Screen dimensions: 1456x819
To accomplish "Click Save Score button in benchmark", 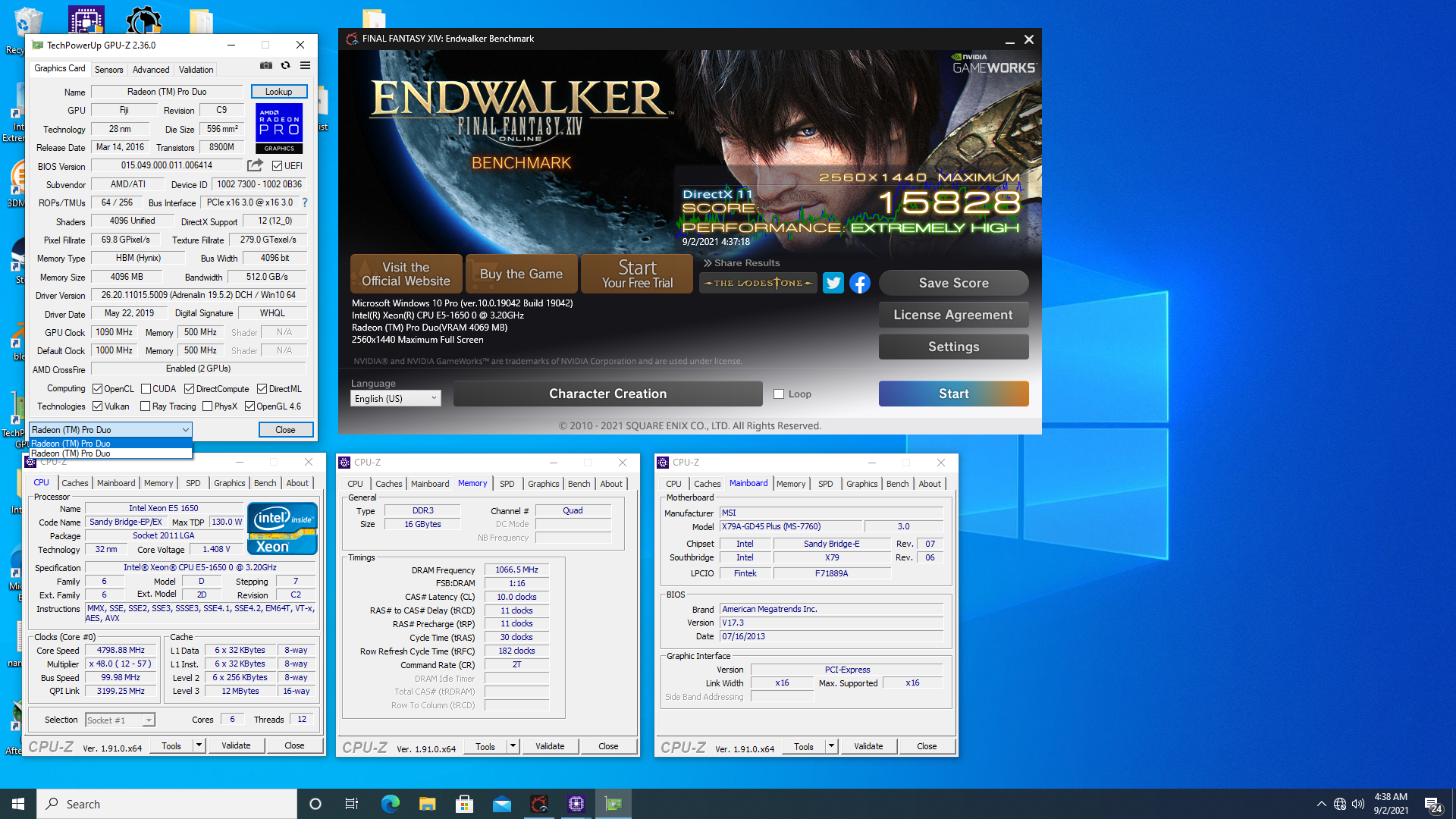I will tap(953, 282).
